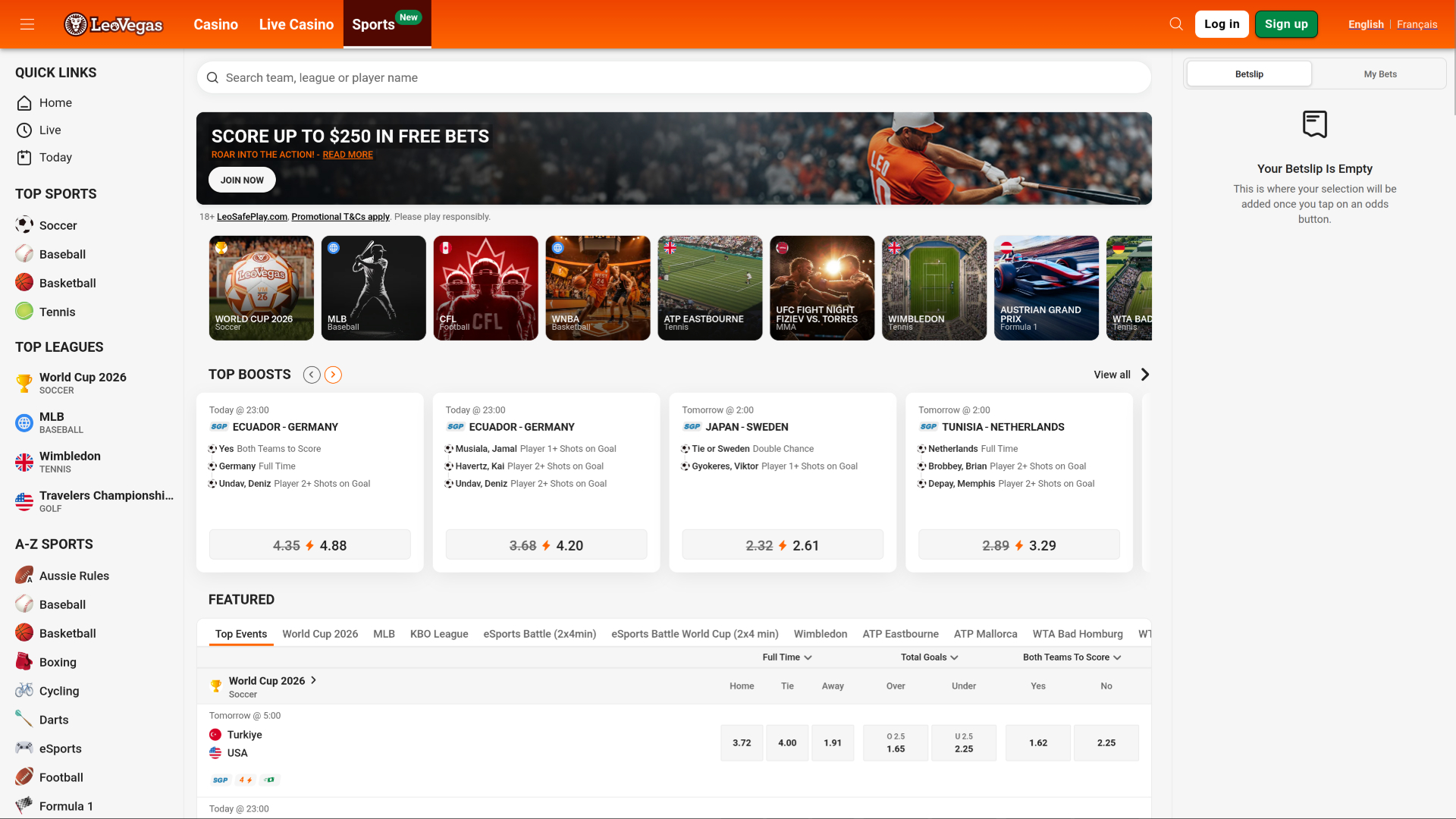The image size is (1456, 819).
Task: Click View all boosts chevron
Action: pos(1145,375)
